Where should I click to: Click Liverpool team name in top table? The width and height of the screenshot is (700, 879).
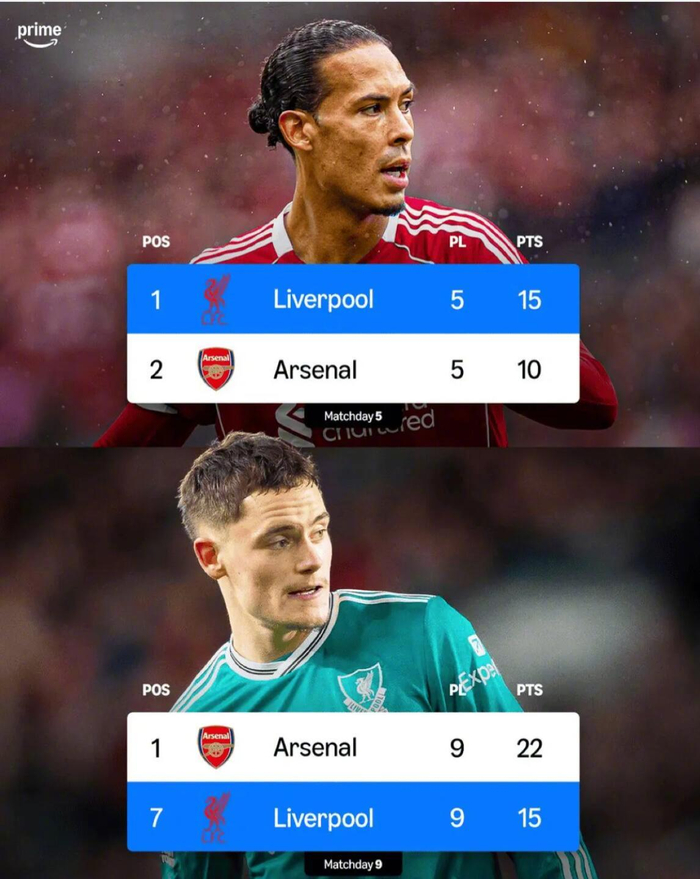[323, 300]
